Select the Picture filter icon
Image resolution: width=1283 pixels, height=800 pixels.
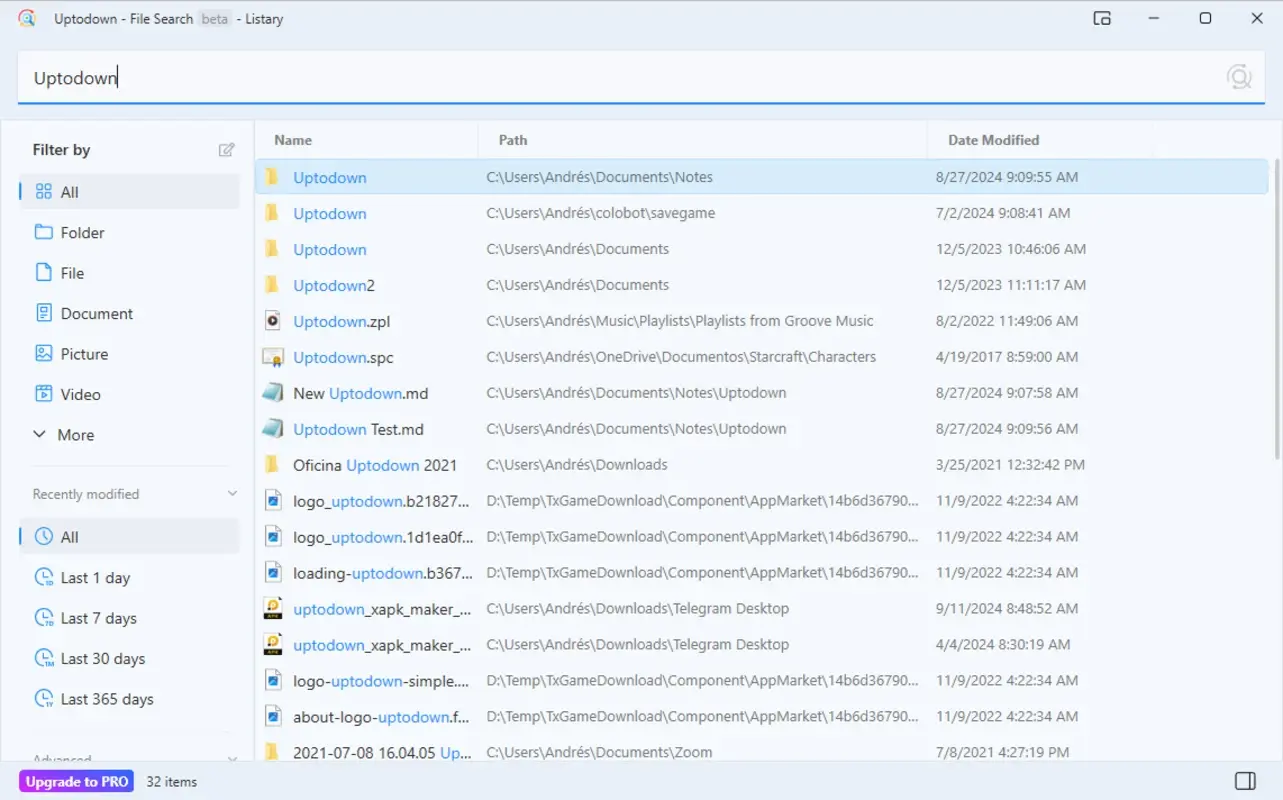(43, 353)
